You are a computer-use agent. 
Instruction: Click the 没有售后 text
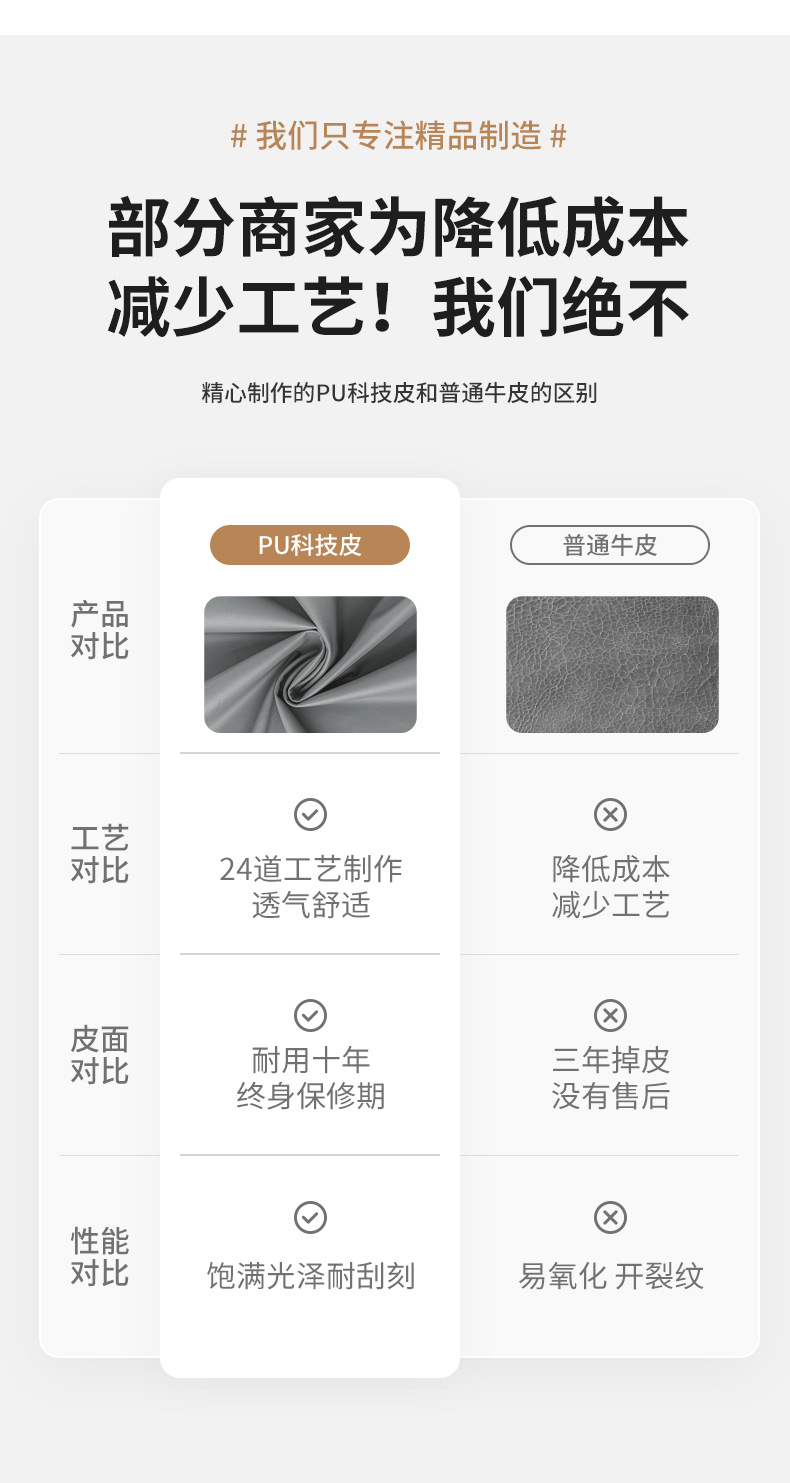tap(610, 1096)
